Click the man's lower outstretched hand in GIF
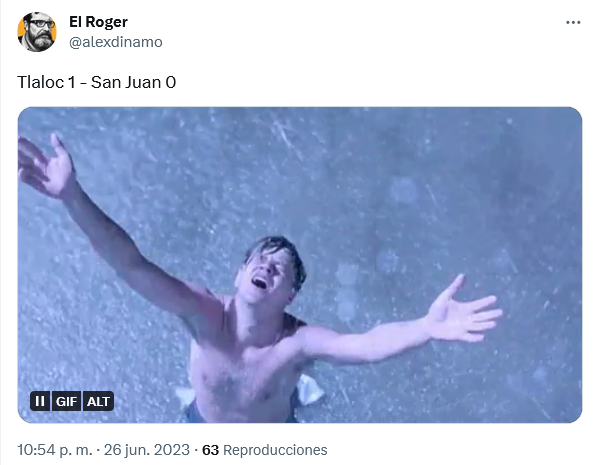 pyautogui.click(x=463, y=310)
